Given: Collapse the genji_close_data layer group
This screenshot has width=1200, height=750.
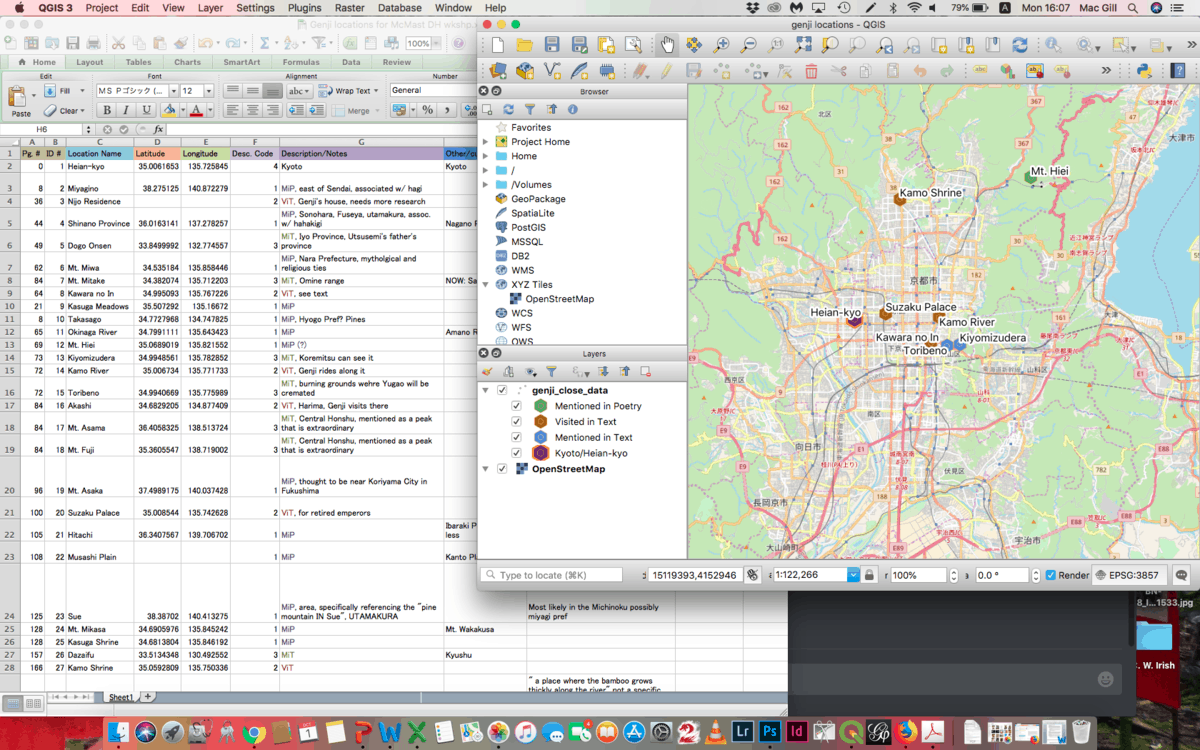Looking at the screenshot, I should (486, 390).
